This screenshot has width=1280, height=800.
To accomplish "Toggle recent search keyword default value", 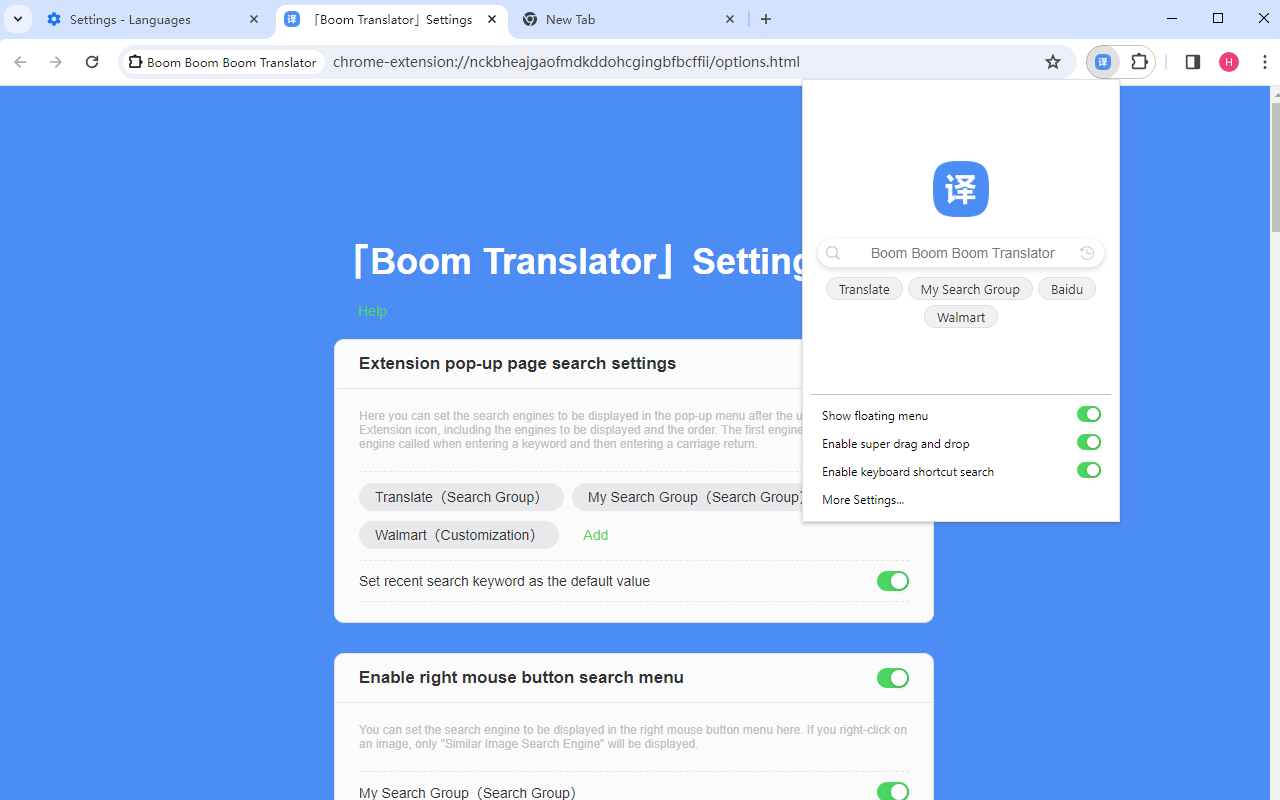I will [x=893, y=581].
